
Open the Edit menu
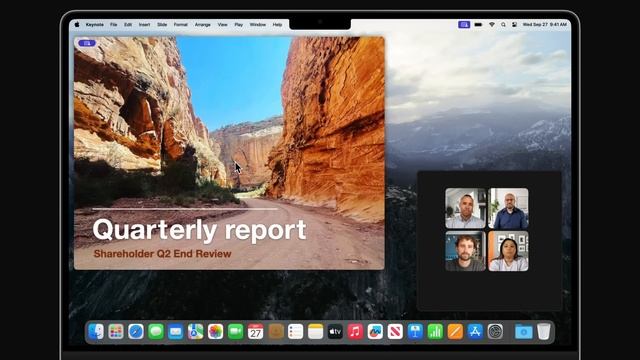point(128,24)
